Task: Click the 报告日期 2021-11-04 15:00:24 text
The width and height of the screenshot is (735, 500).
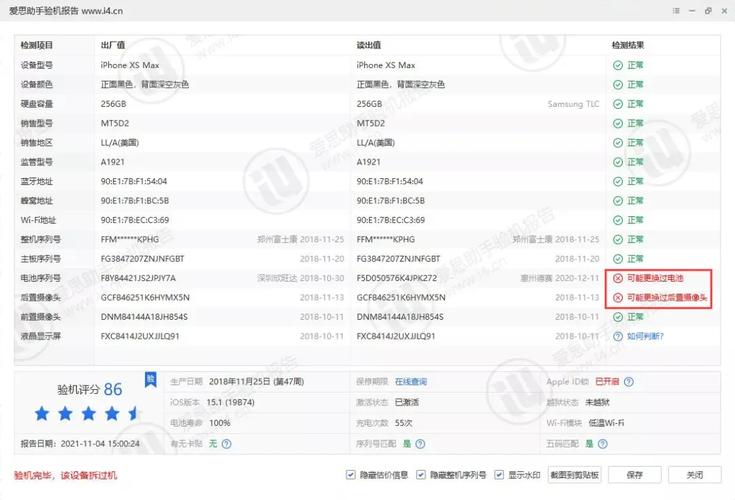Action: (x=80, y=444)
